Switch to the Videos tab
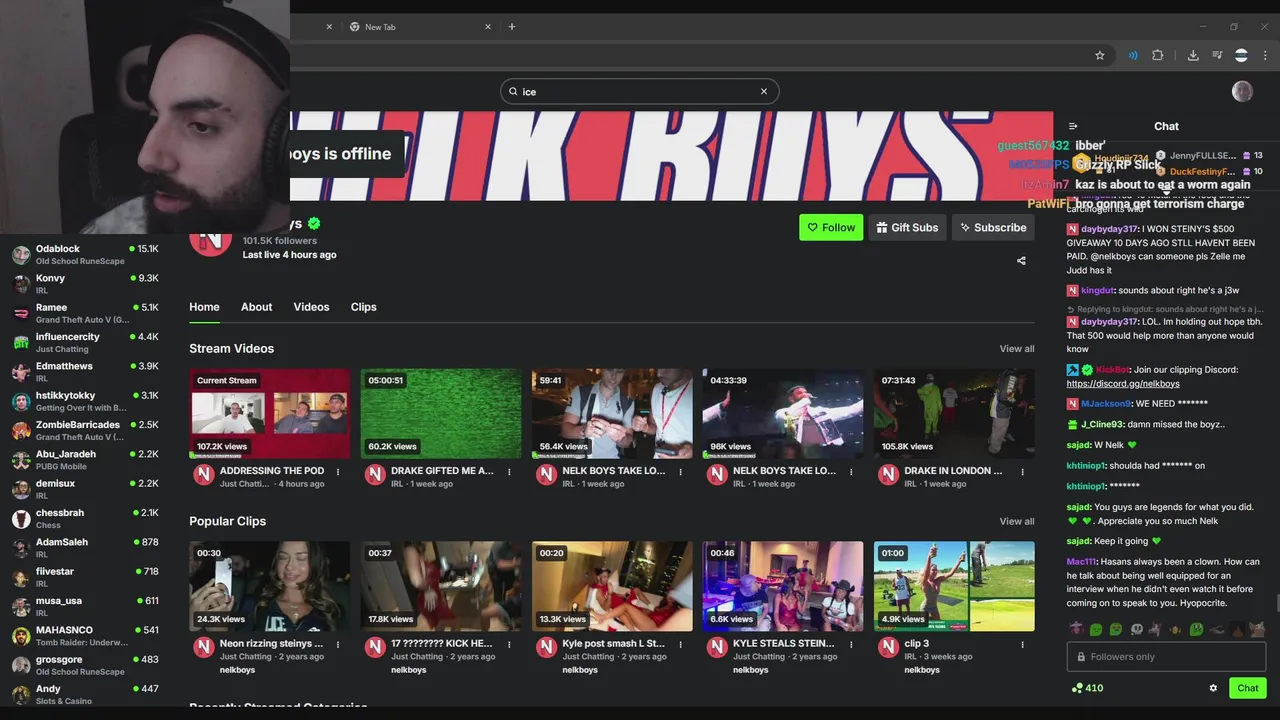This screenshot has height=720, width=1280. tap(311, 307)
